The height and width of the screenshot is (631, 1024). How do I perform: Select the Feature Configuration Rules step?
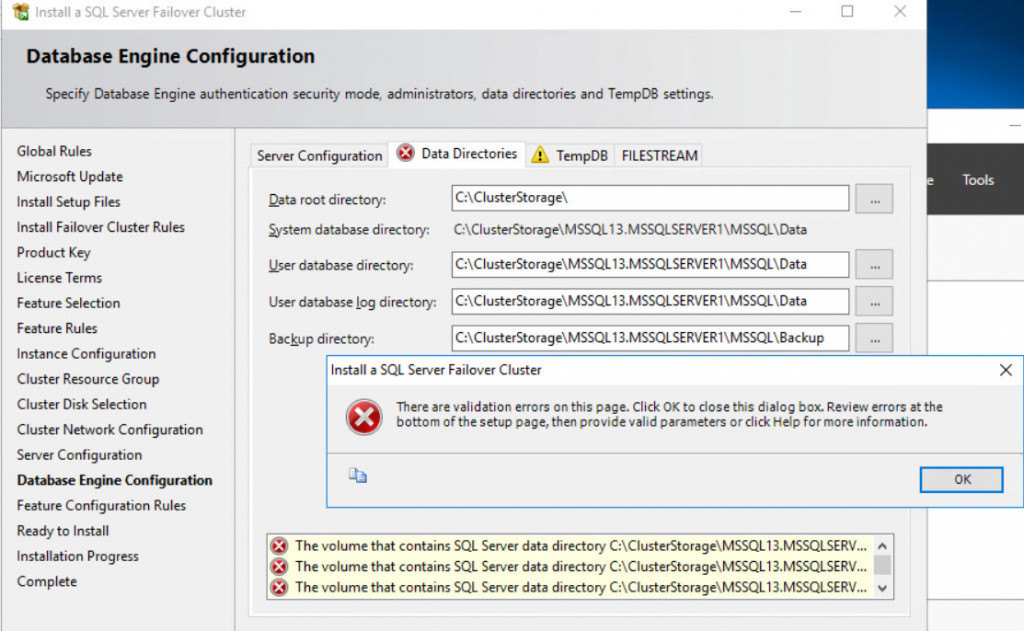[x=101, y=506]
